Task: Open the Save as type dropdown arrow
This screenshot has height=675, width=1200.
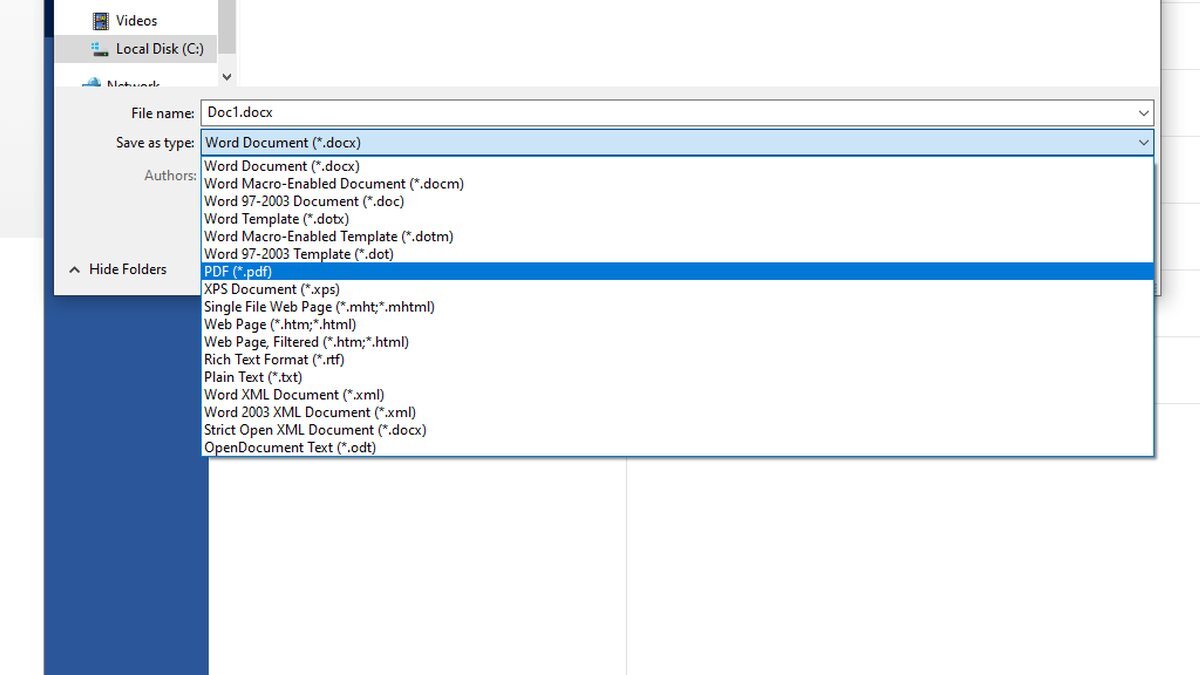Action: 1143,142
